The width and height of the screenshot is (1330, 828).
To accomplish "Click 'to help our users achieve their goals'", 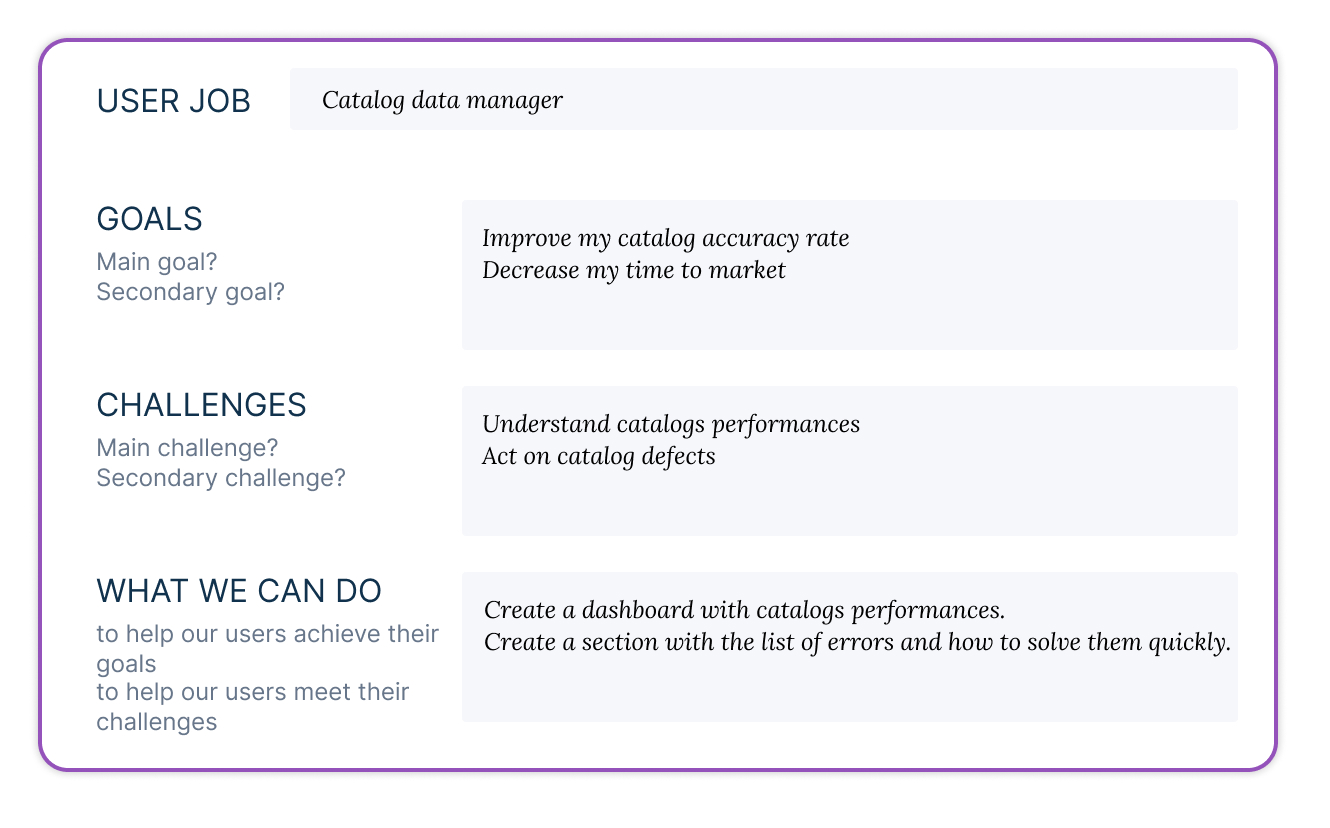I will click(267, 648).
